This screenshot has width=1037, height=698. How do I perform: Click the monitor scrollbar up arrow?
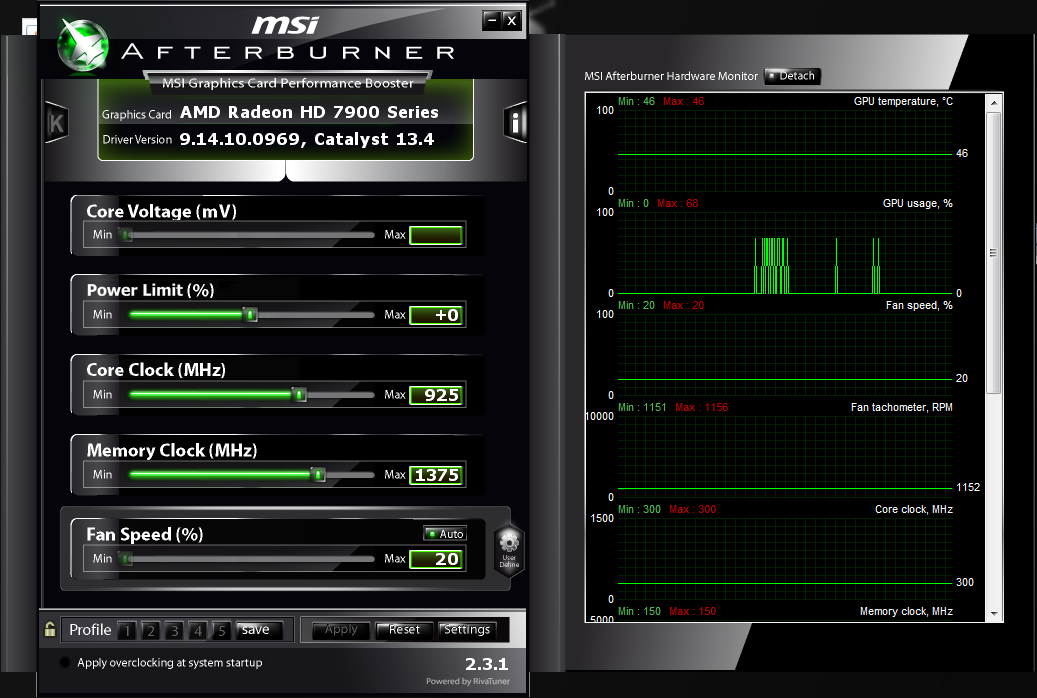pyautogui.click(x=994, y=103)
